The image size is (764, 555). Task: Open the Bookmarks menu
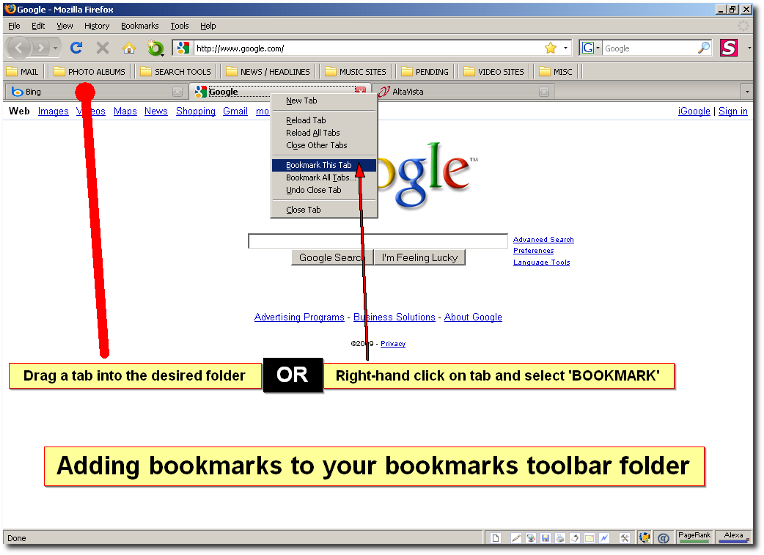(140, 26)
